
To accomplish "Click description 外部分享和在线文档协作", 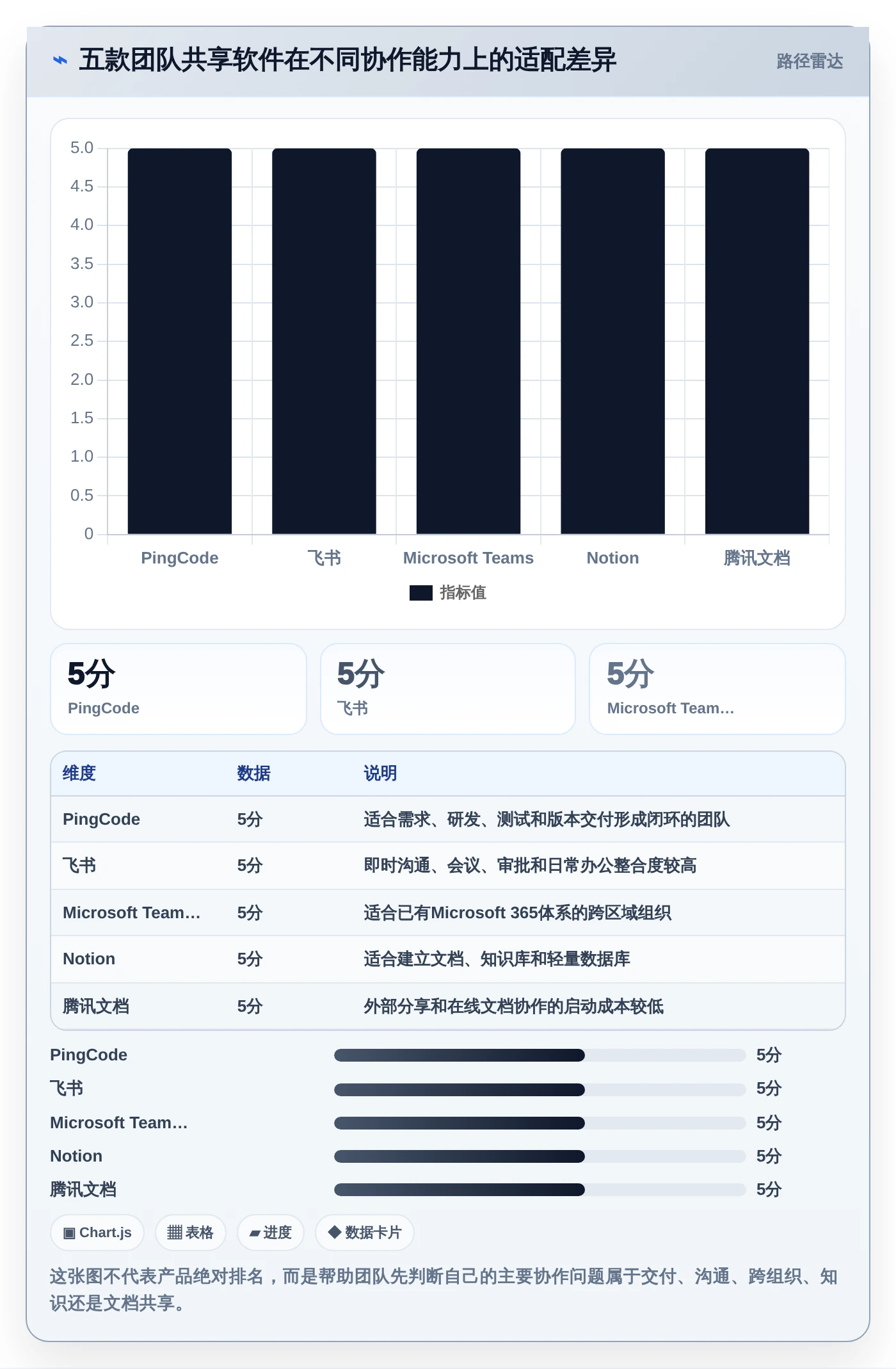I will pos(513,1006).
